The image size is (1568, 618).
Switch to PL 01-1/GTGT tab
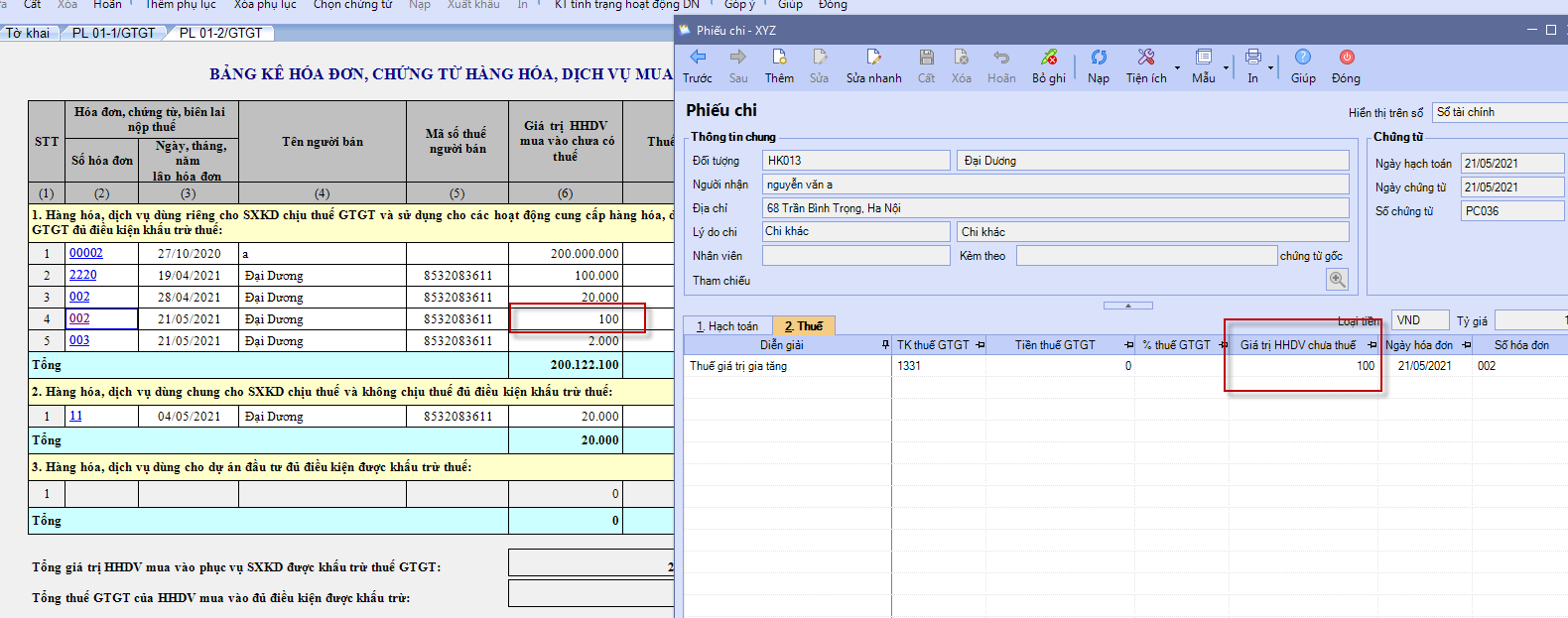[114, 33]
